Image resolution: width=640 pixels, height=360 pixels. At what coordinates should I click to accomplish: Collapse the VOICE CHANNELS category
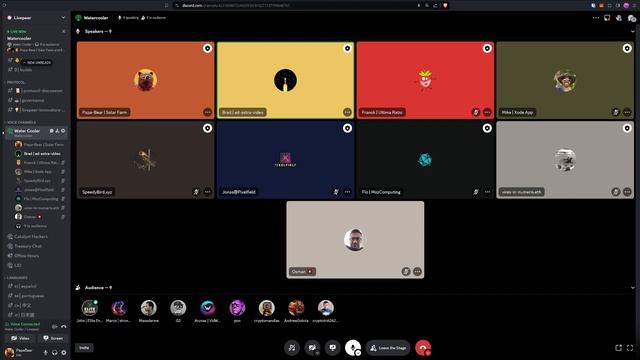coord(20,122)
